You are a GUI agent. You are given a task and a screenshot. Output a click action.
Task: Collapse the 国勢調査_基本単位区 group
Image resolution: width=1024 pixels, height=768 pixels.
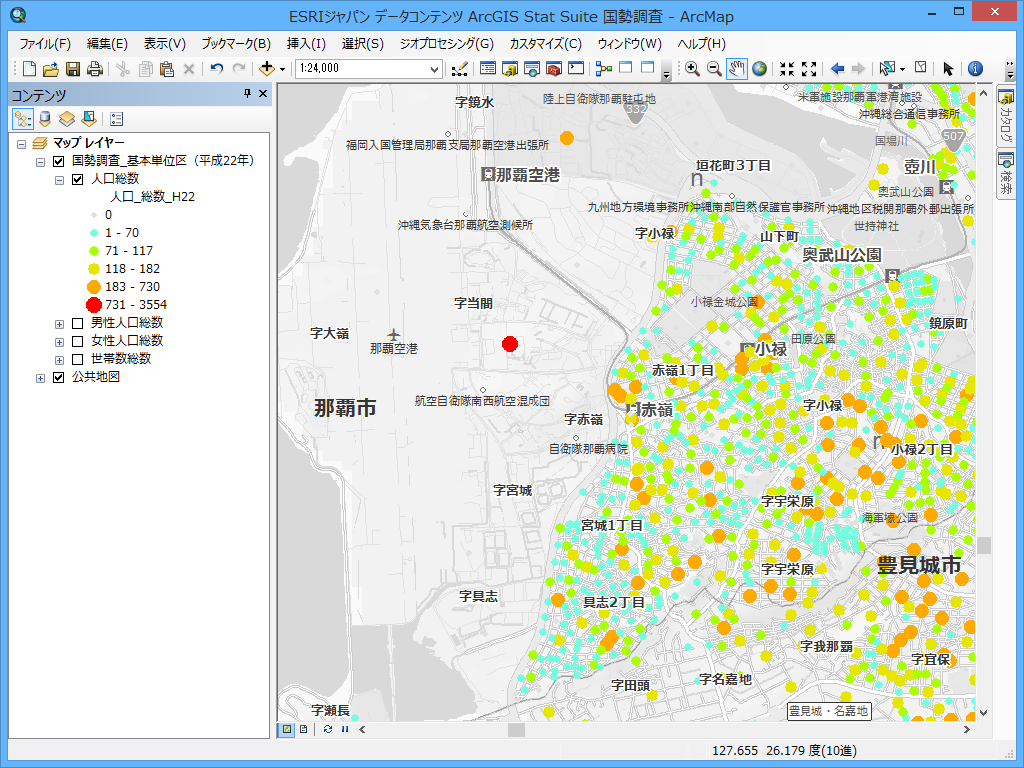(40, 162)
